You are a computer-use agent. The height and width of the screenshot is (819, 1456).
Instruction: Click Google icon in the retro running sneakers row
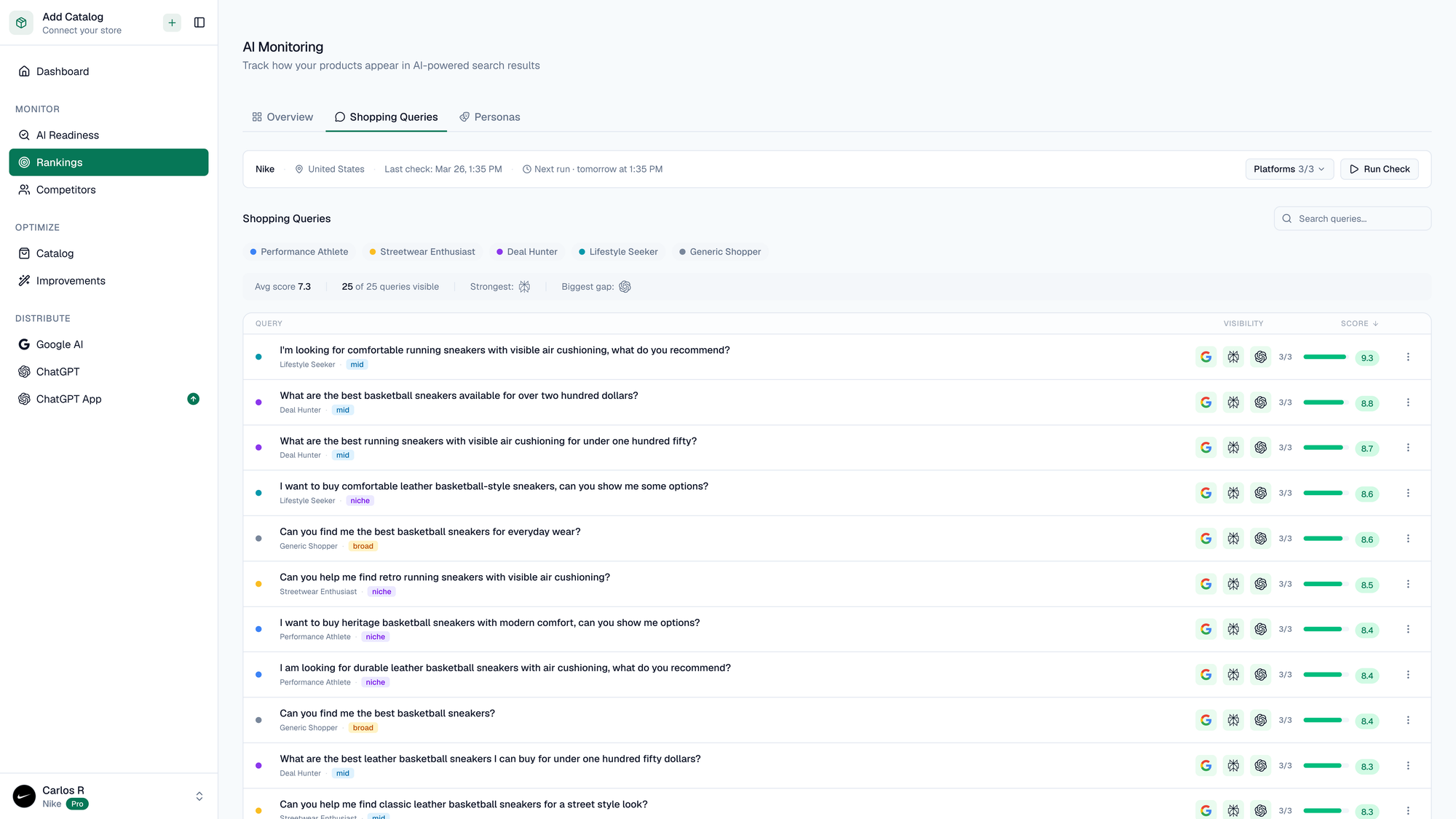pyautogui.click(x=1206, y=584)
